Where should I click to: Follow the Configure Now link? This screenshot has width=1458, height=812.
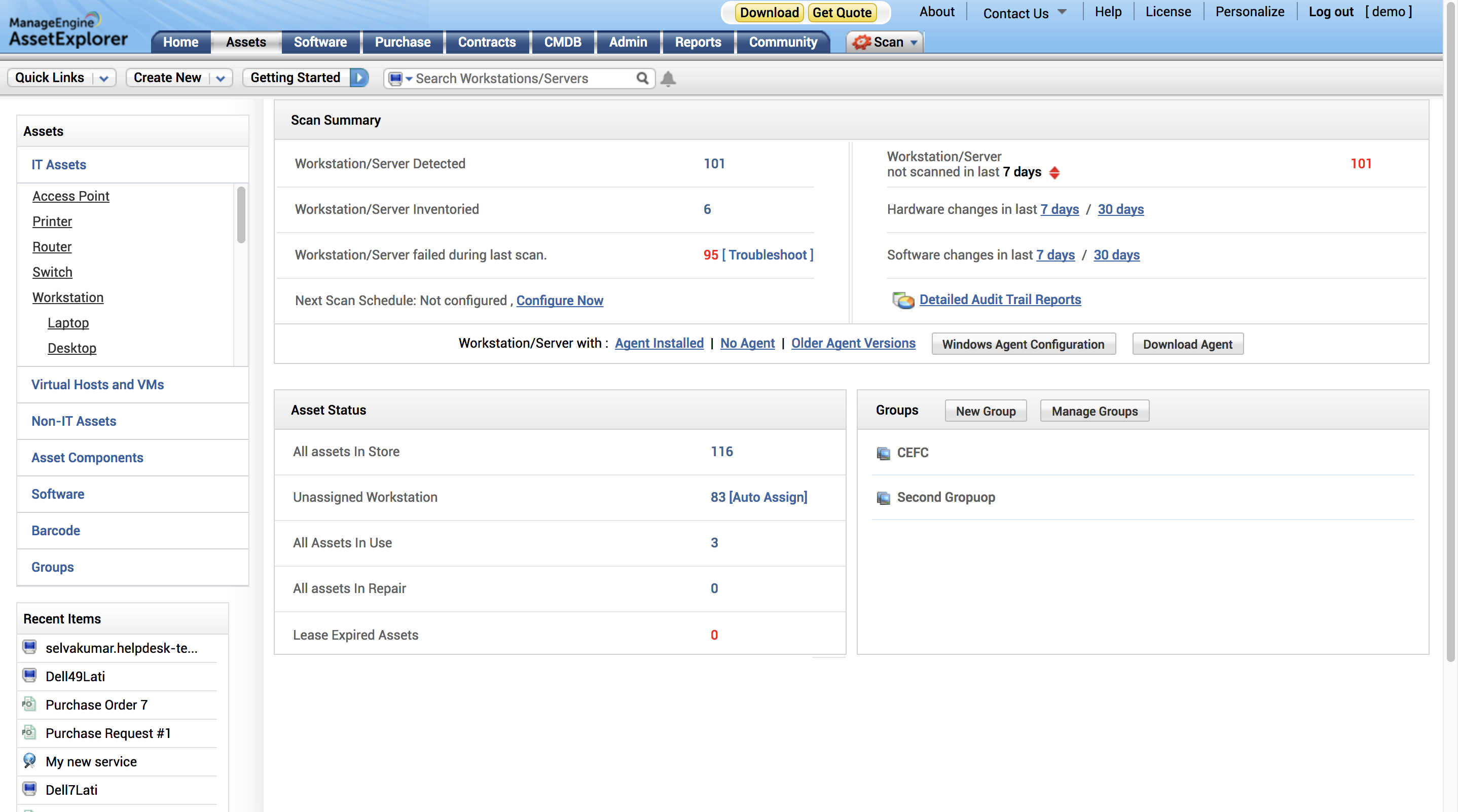[x=559, y=301]
